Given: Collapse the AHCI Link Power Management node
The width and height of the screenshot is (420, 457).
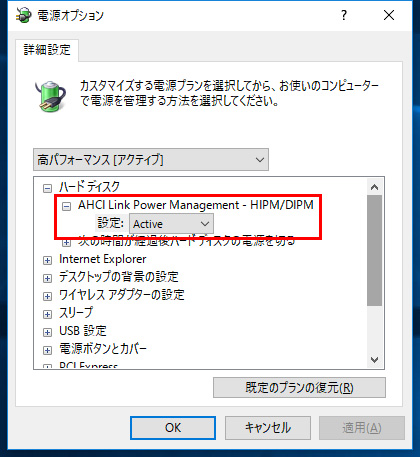Looking at the screenshot, I should 67,206.
